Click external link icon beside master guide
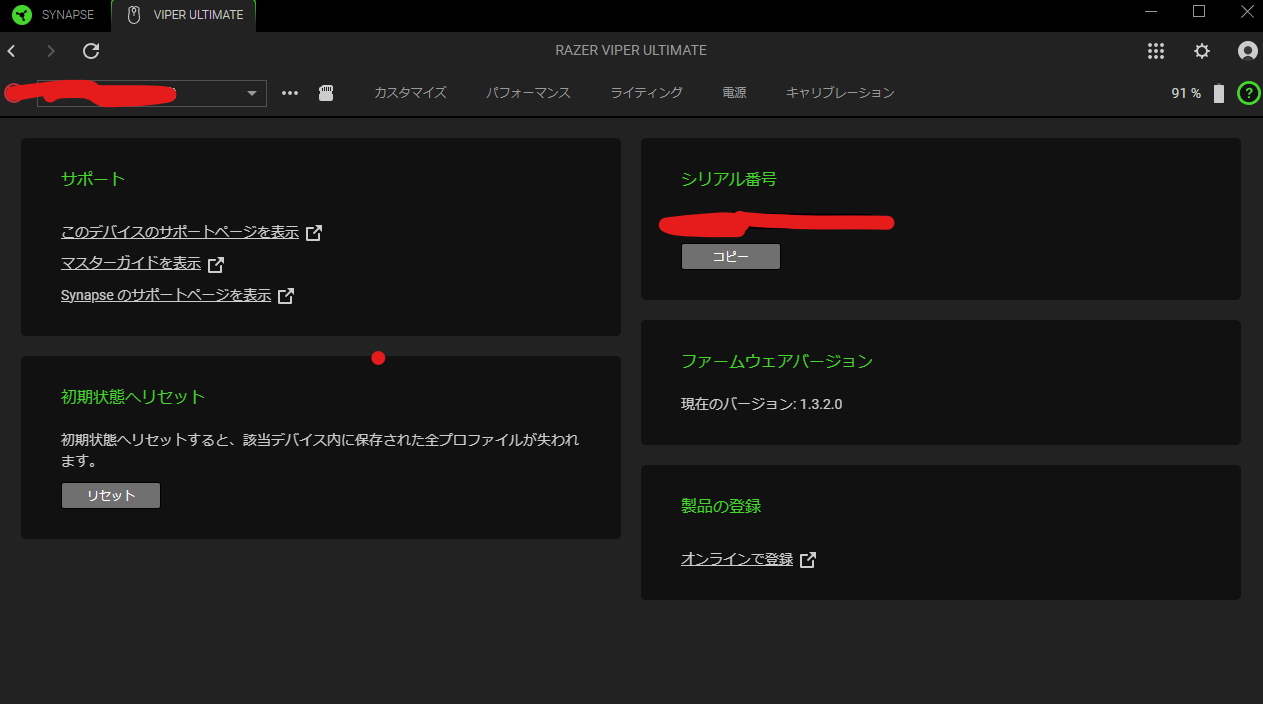Viewport: 1263px width, 704px height. tap(216, 264)
